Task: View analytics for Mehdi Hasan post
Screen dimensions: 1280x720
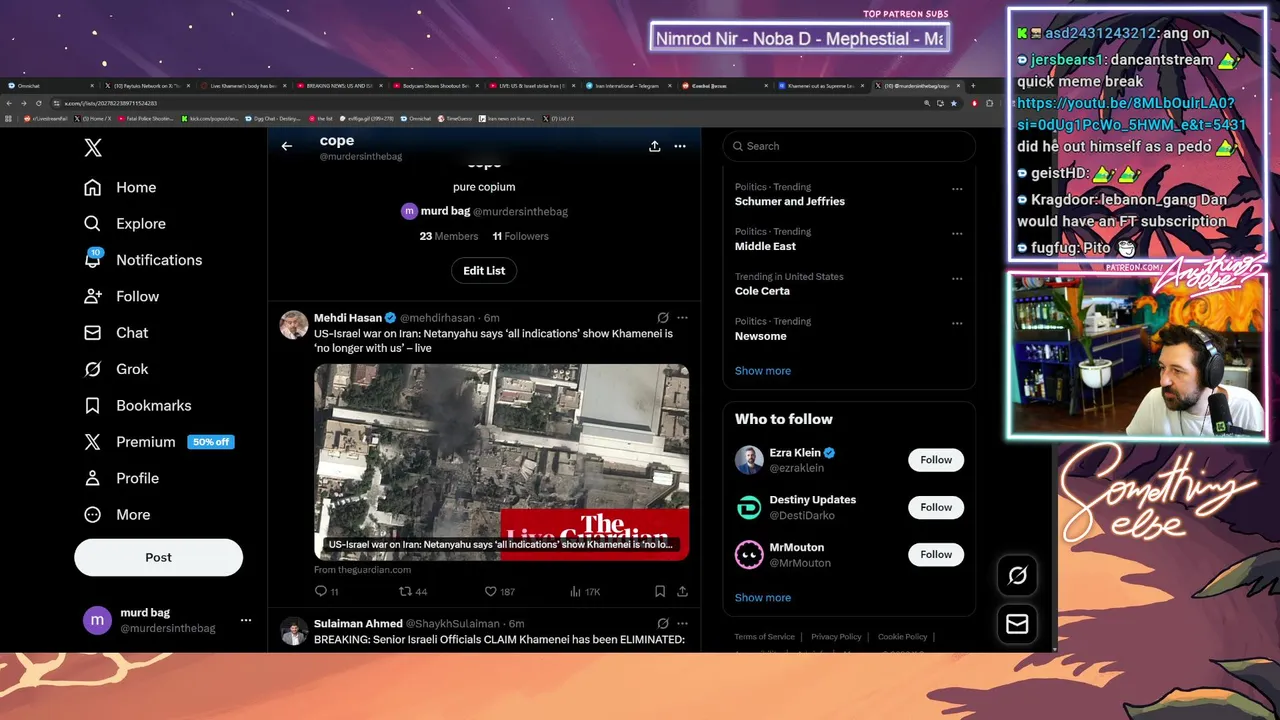Action: pyautogui.click(x=585, y=592)
